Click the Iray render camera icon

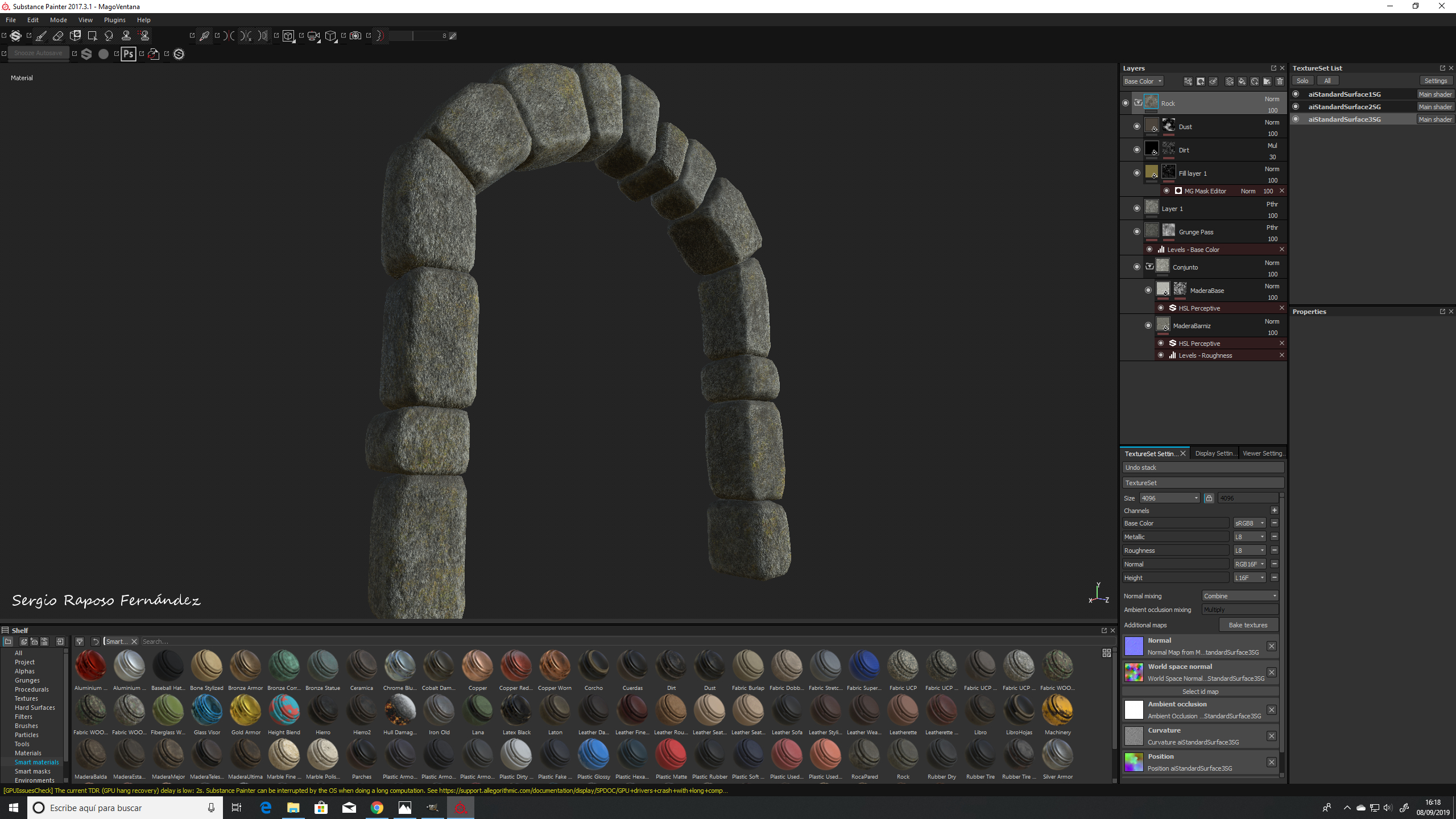tap(355, 36)
